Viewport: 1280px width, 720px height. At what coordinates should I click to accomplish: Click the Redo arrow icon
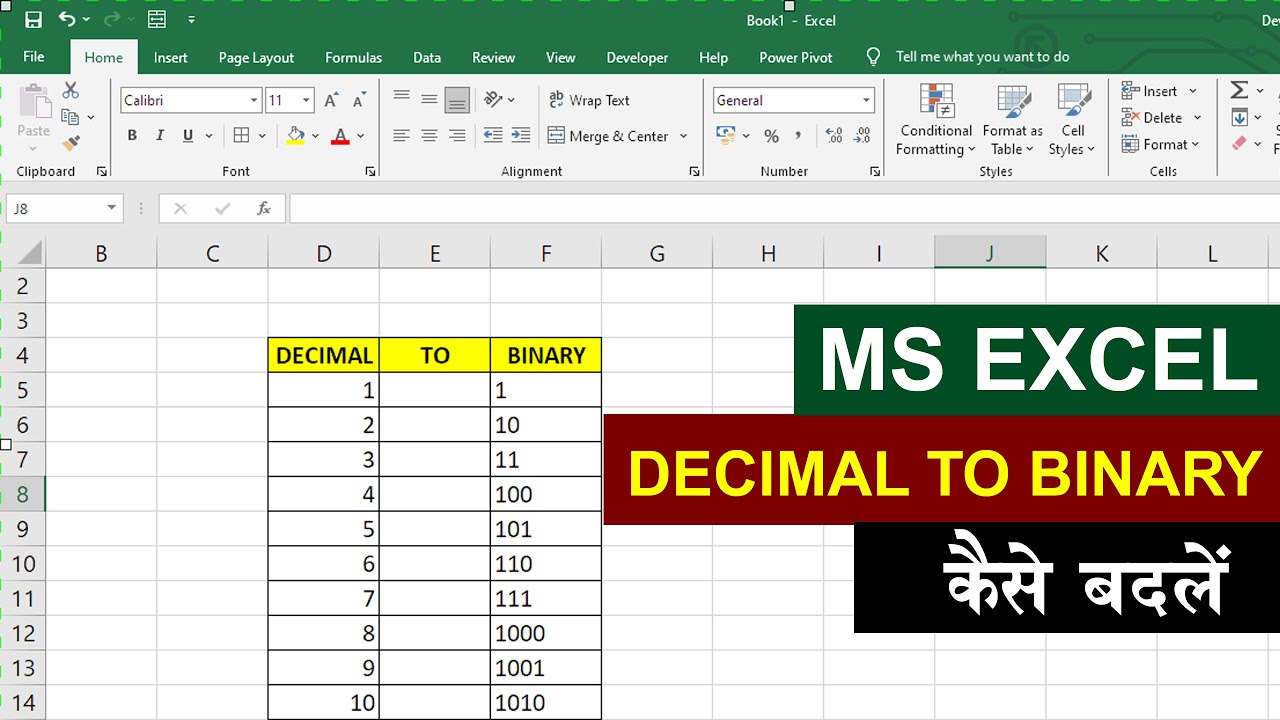pyautogui.click(x=112, y=19)
